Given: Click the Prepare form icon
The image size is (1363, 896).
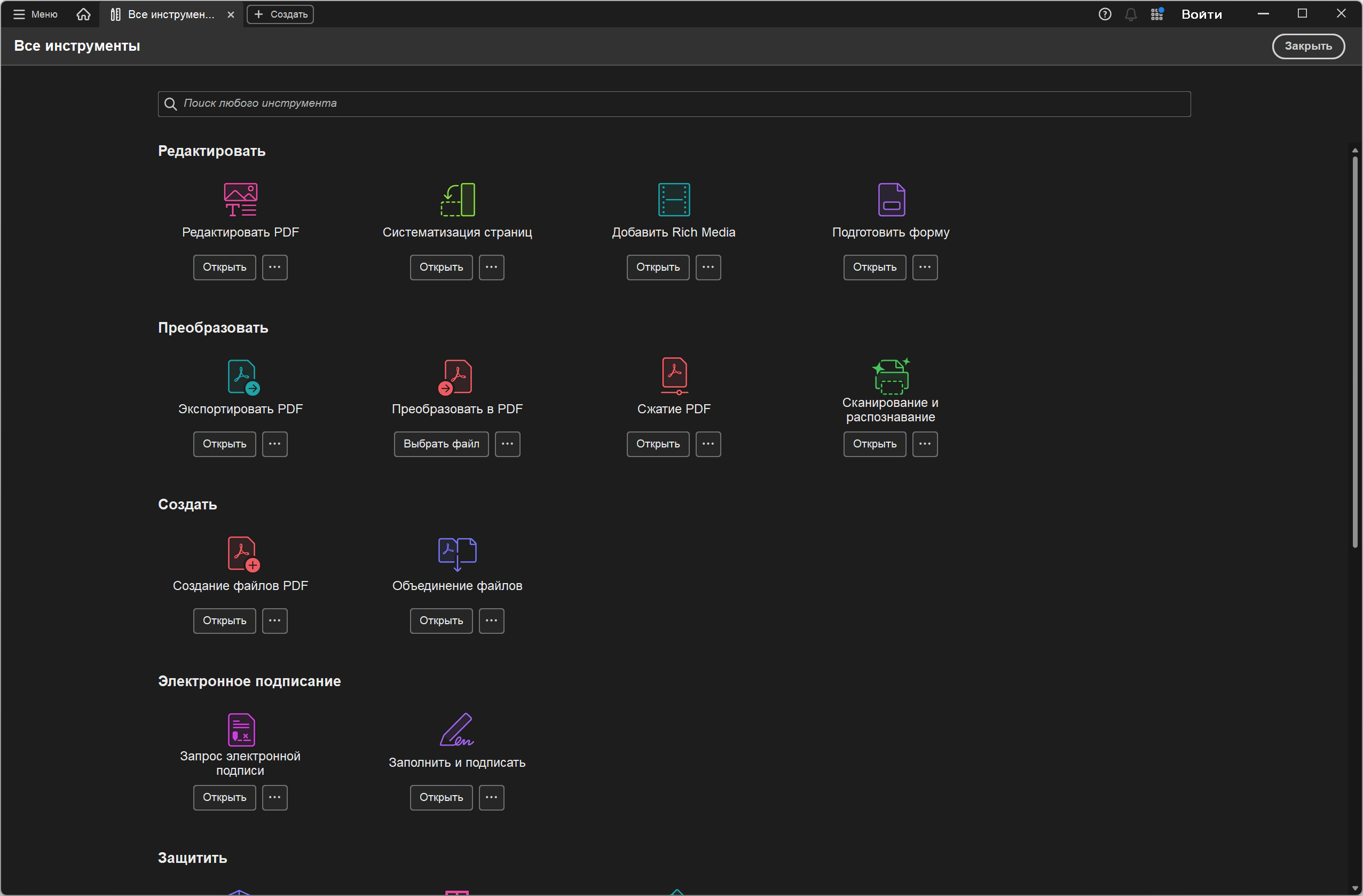Looking at the screenshot, I should (891, 199).
